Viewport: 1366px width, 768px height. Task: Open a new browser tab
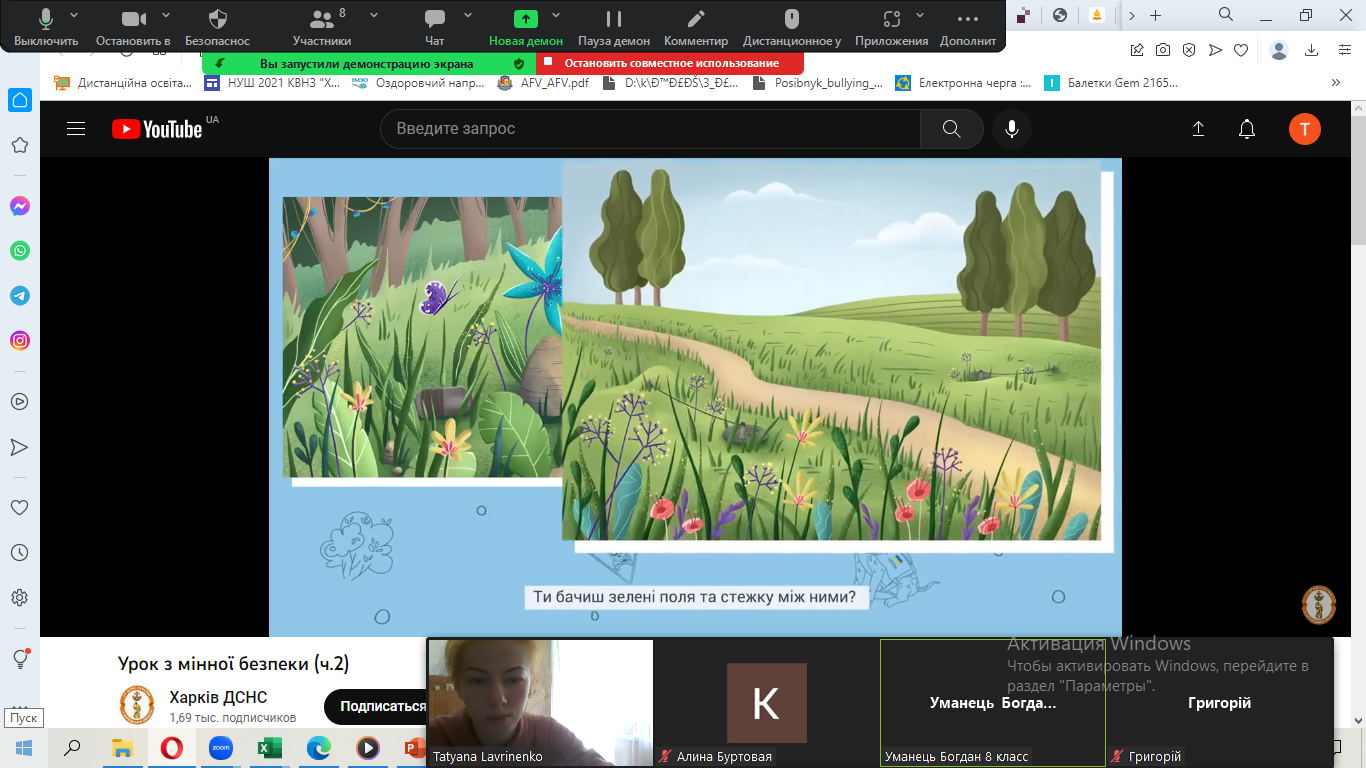1155,15
